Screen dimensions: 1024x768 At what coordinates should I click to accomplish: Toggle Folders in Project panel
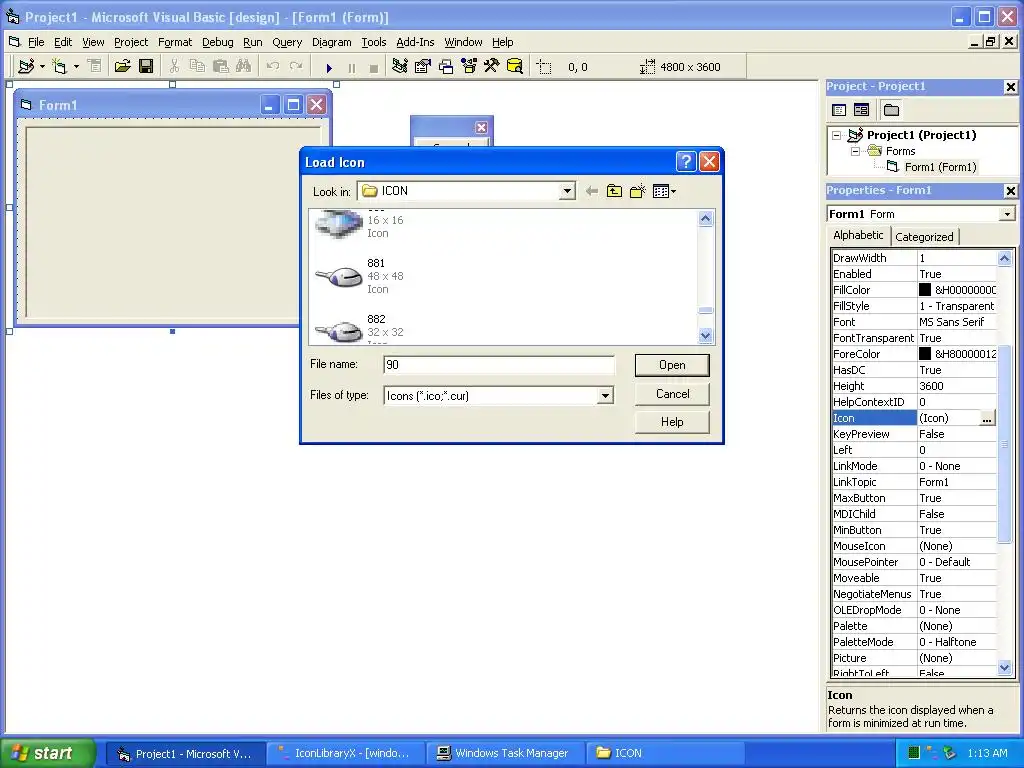coord(891,110)
